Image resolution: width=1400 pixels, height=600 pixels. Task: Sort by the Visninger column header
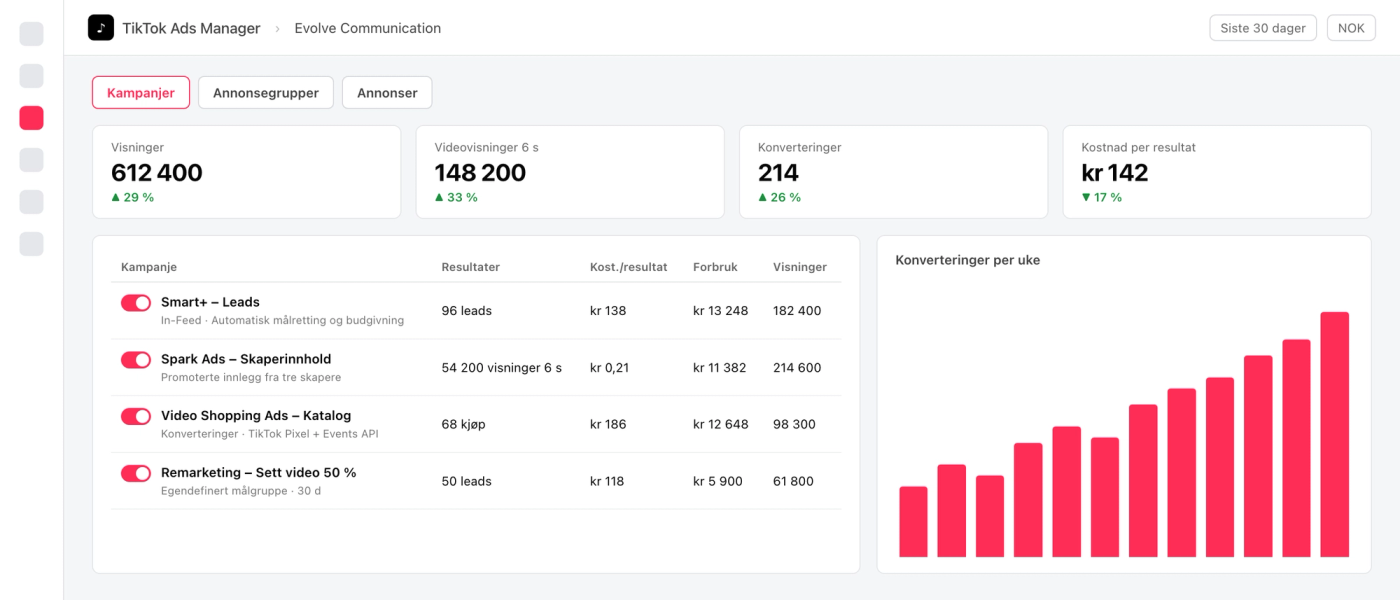pos(800,267)
